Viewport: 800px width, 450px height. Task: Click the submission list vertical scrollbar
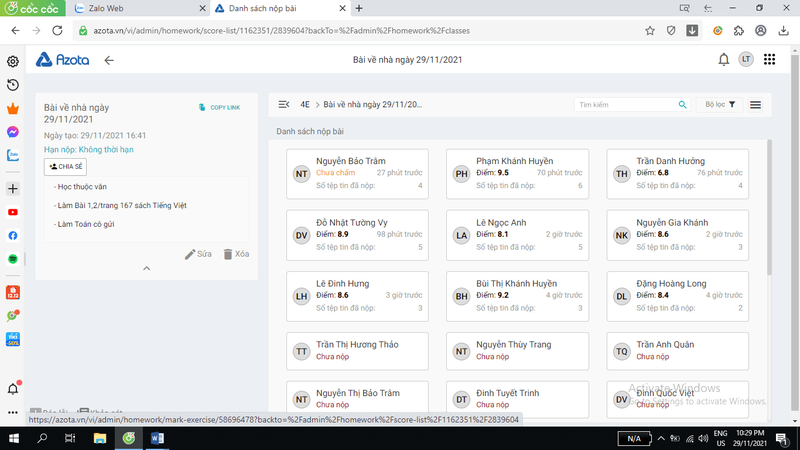click(x=769, y=207)
